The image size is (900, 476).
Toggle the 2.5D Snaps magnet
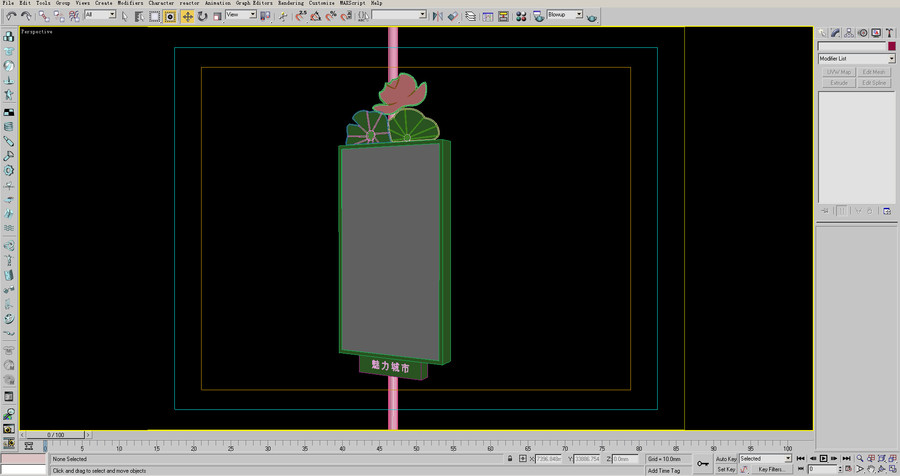(x=301, y=16)
